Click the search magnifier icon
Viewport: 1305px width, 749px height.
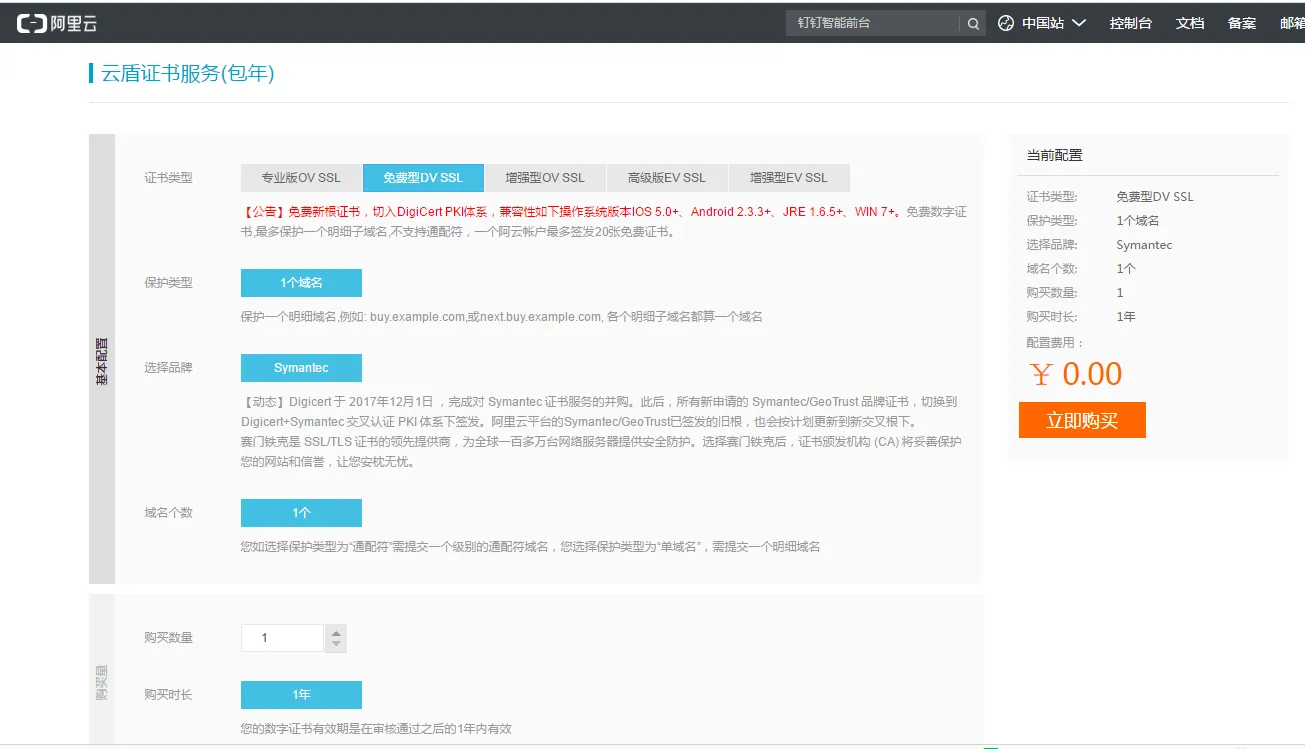tap(973, 23)
